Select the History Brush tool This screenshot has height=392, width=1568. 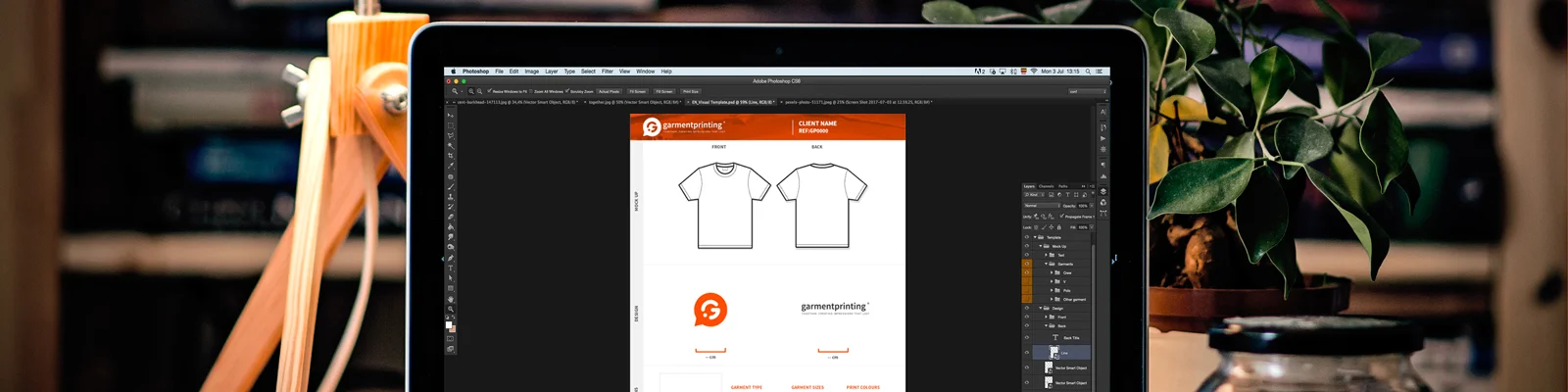tap(451, 207)
